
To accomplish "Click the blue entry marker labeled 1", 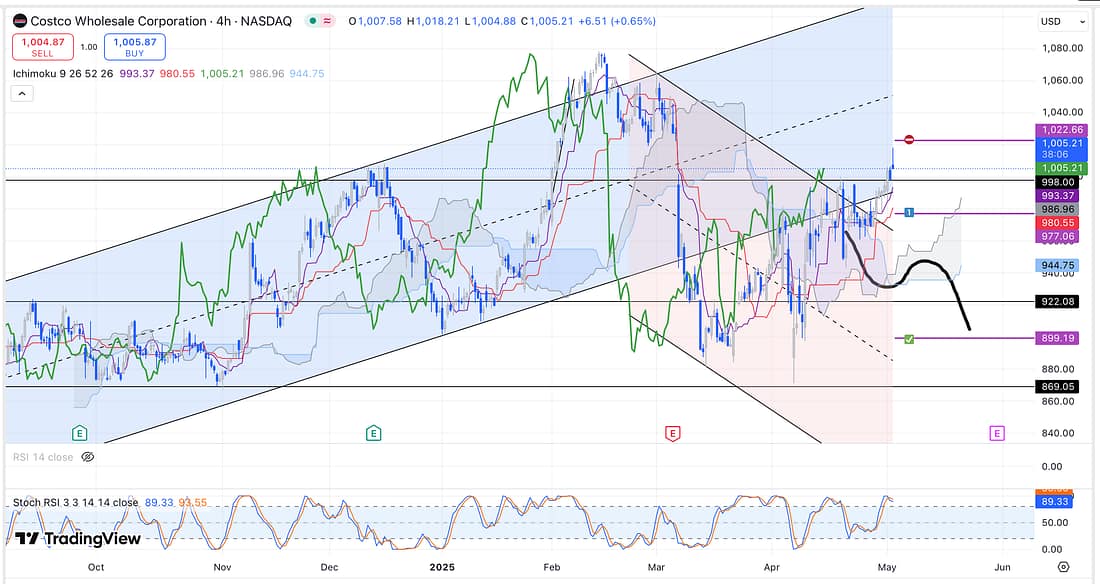I will [908, 213].
